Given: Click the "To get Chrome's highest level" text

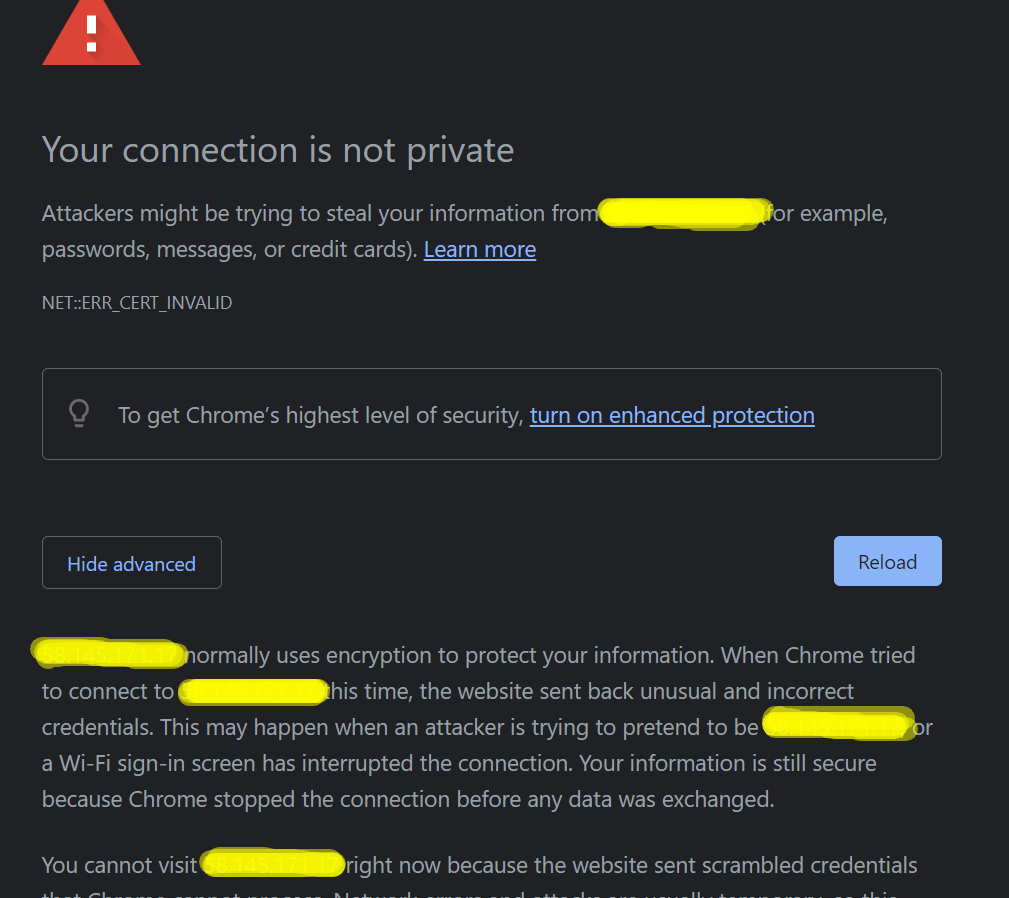Looking at the screenshot, I should pos(320,415).
